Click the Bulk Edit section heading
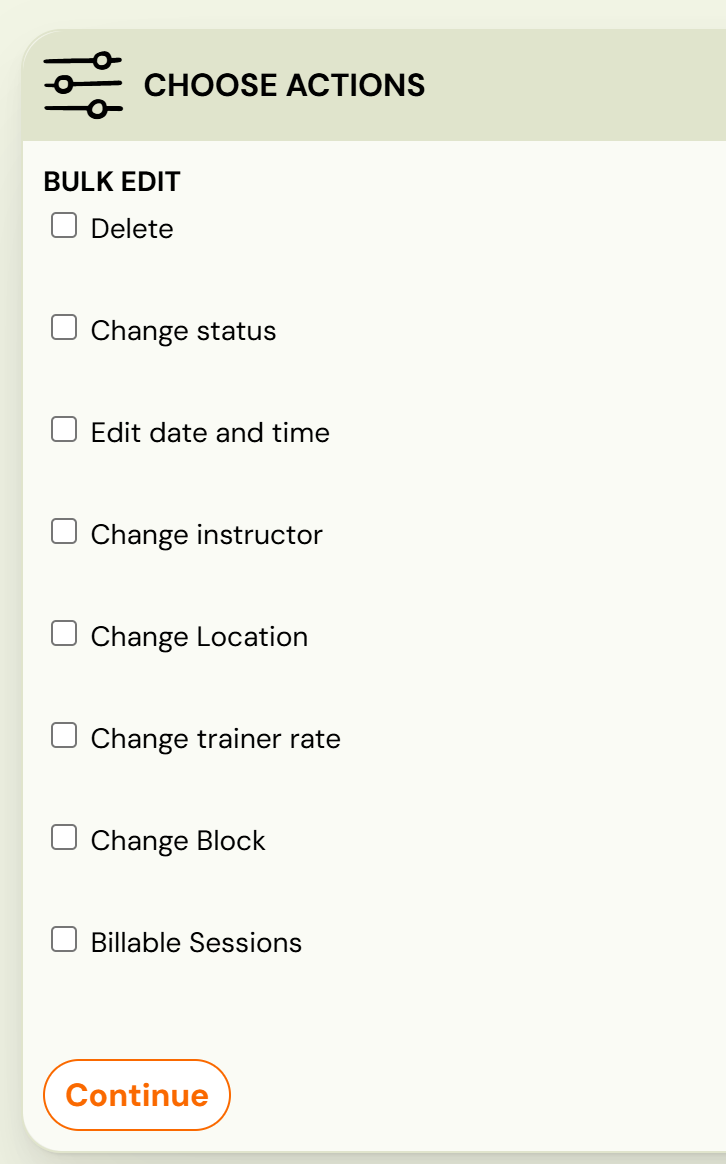The width and height of the screenshot is (726, 1164). point(112,182)
